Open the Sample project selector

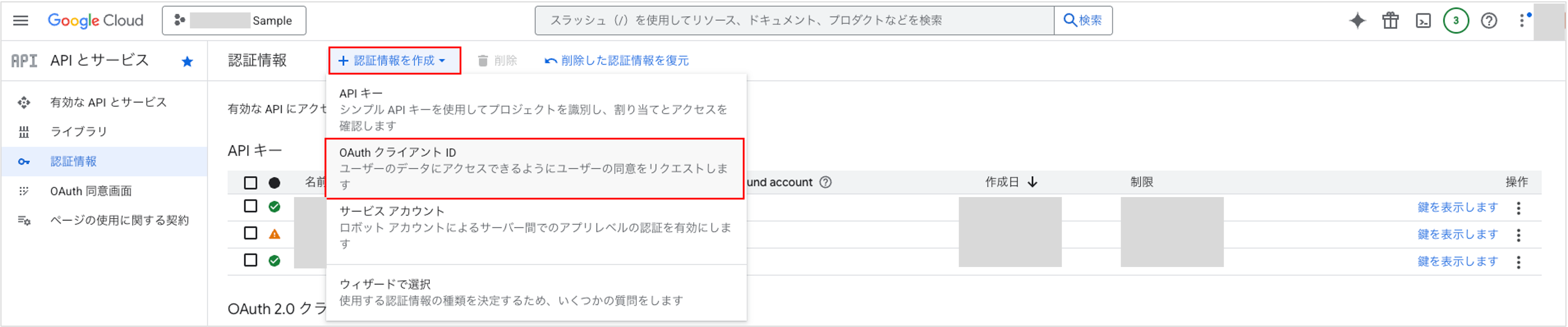(235, 21)
